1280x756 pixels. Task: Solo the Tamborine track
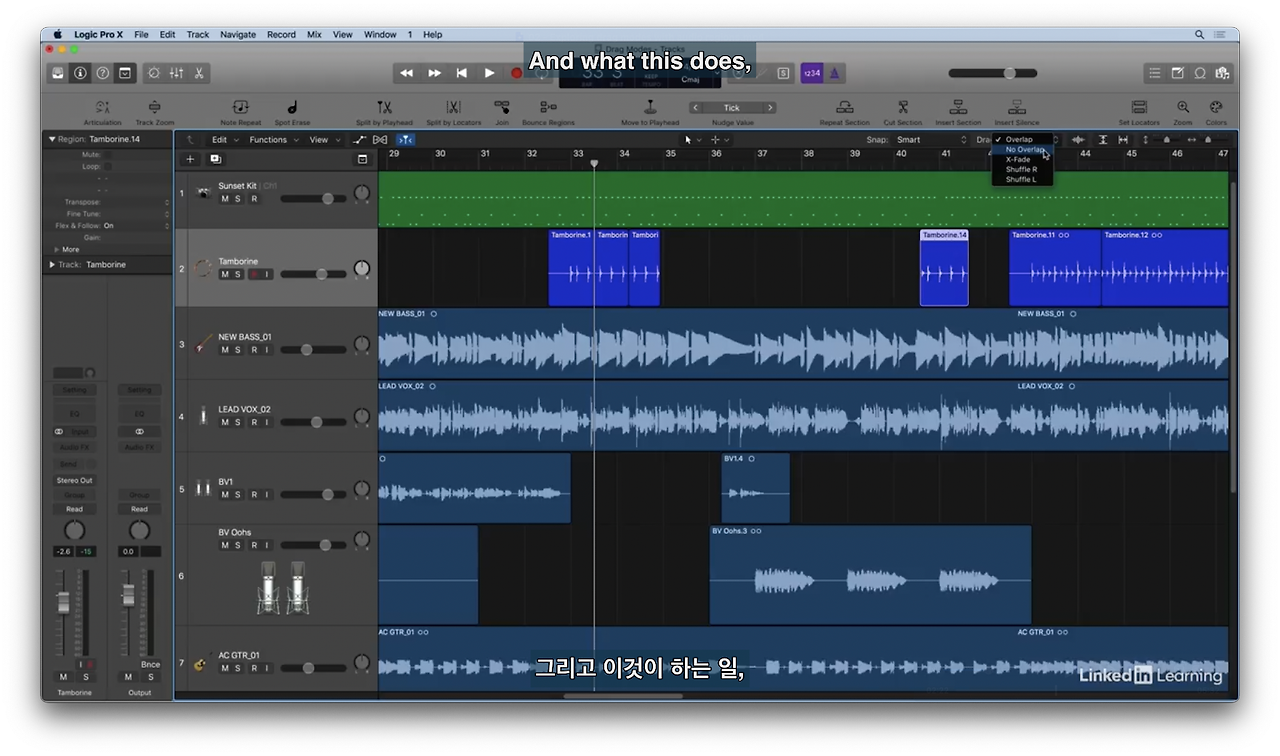(238, 274)
